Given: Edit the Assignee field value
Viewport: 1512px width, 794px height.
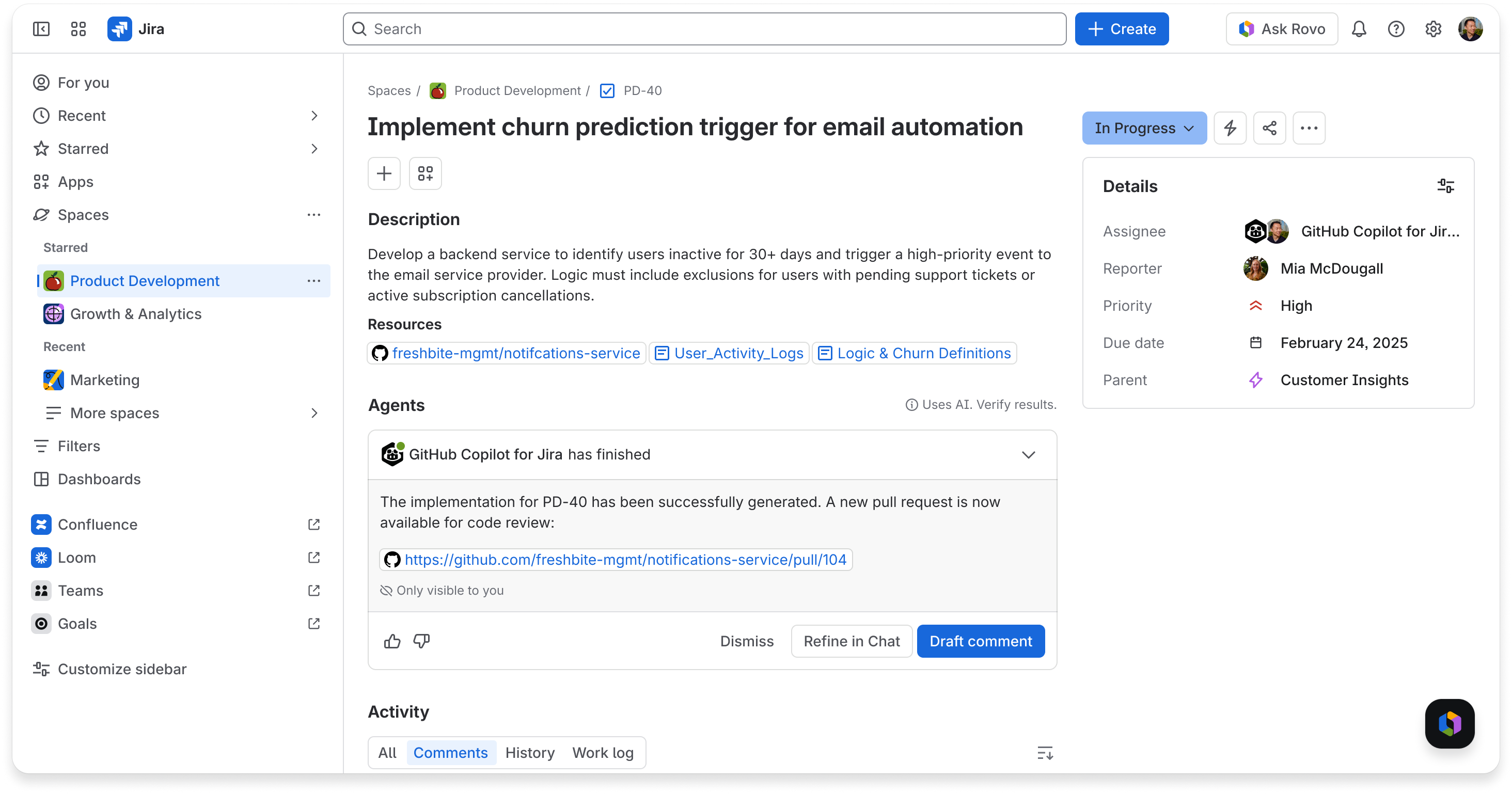Looking at the screenshot, I should [x=1351, y=231].
